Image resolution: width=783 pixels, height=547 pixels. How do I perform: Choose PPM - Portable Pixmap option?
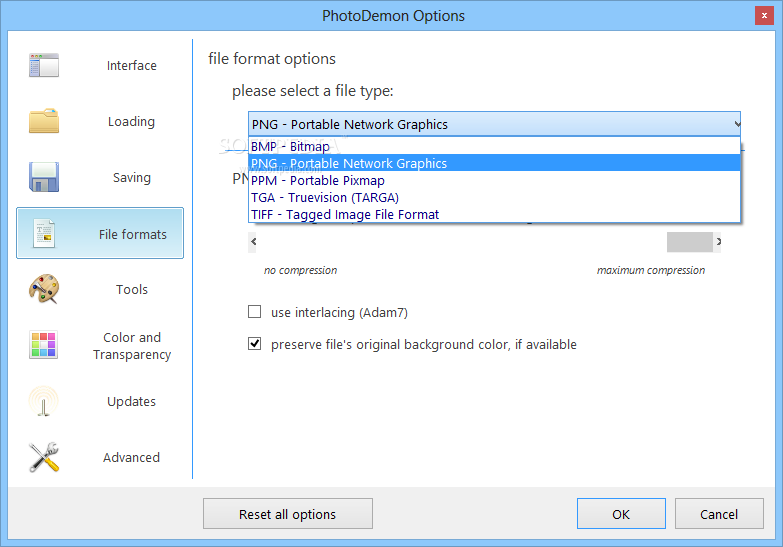(x=494, y=180)
